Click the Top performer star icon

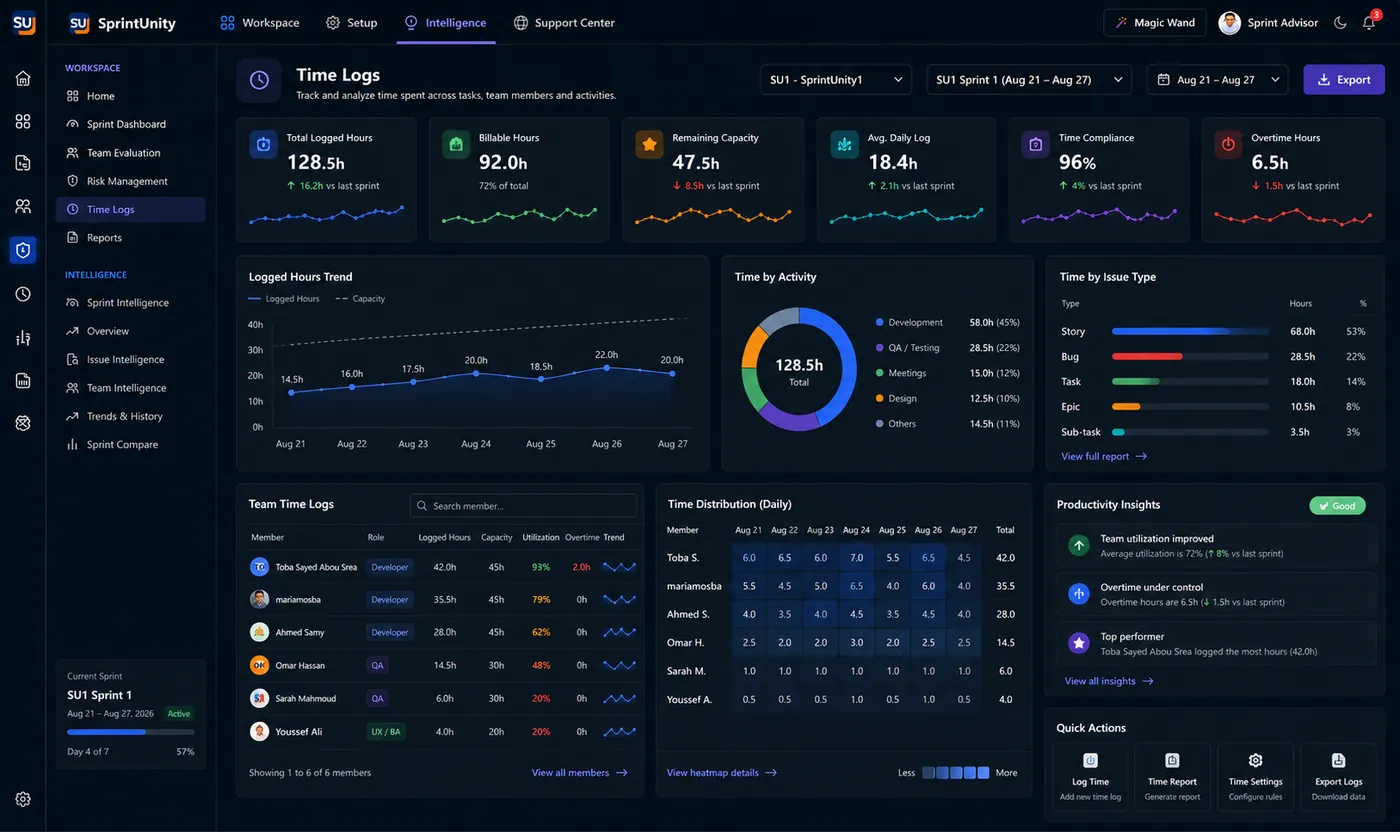click(1079, 643)
